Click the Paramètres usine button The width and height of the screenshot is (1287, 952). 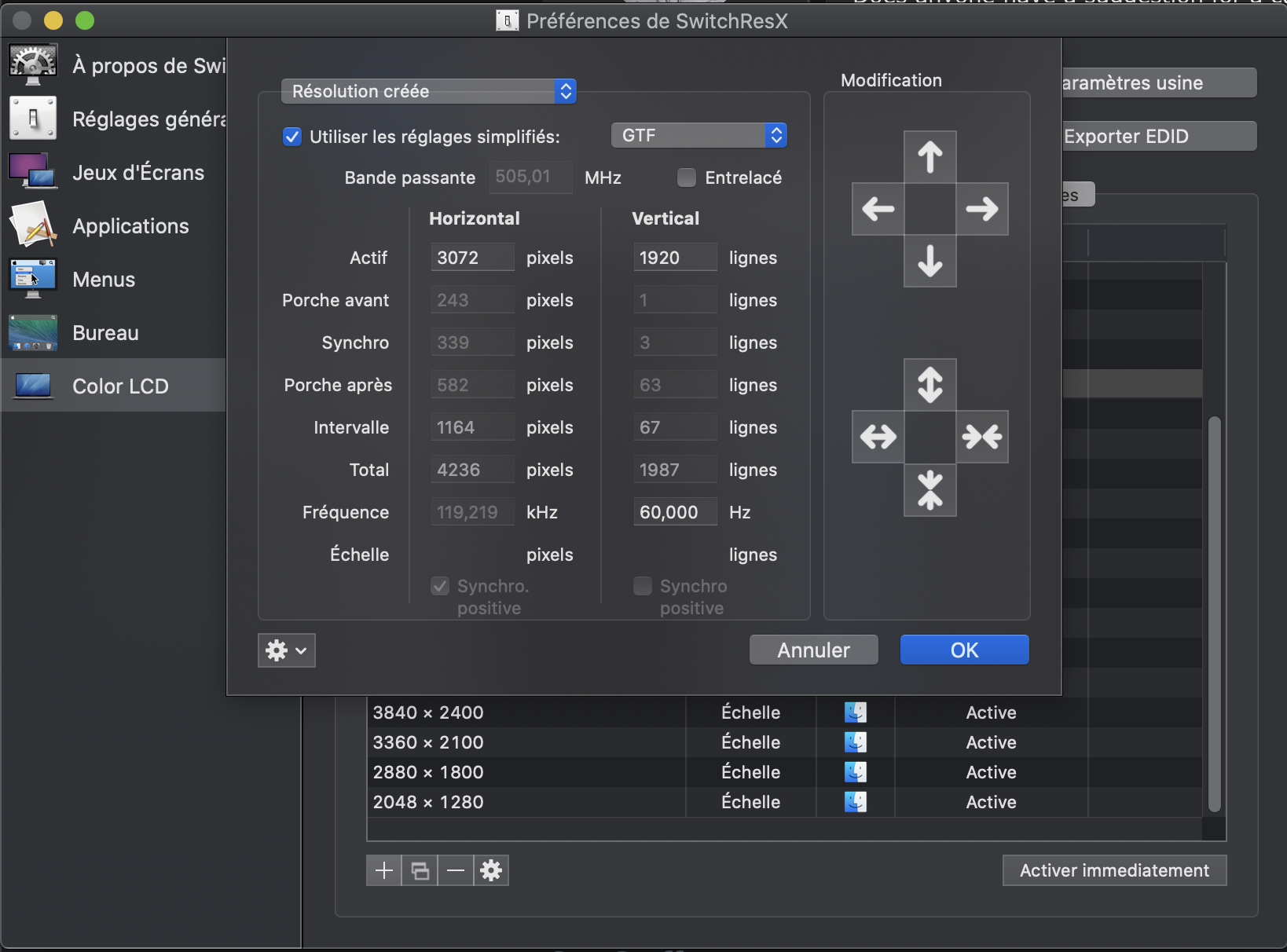pyautogui.click(x=1159, y=82)
